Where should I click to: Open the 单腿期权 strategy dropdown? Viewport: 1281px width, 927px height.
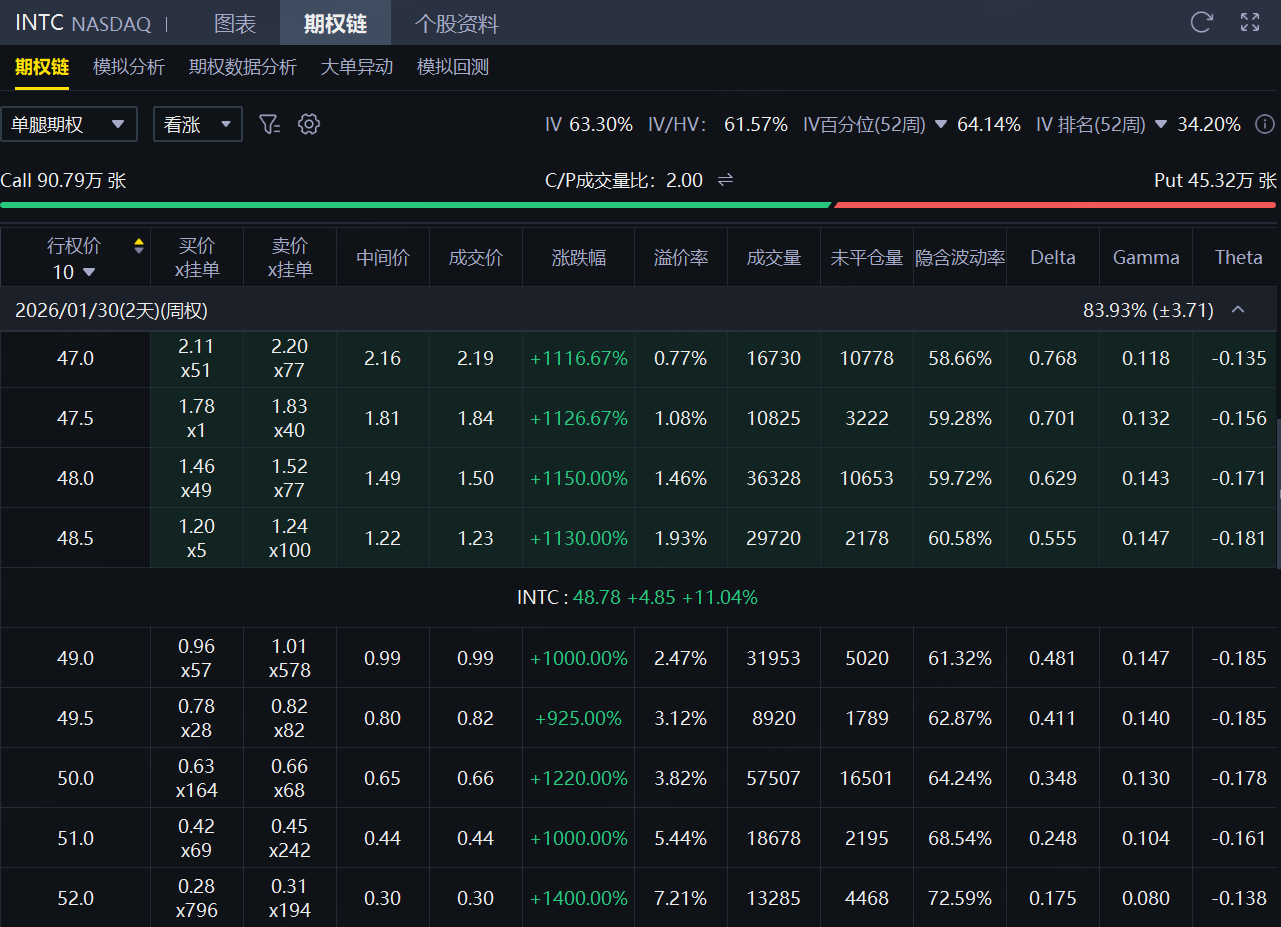point(69,124)
